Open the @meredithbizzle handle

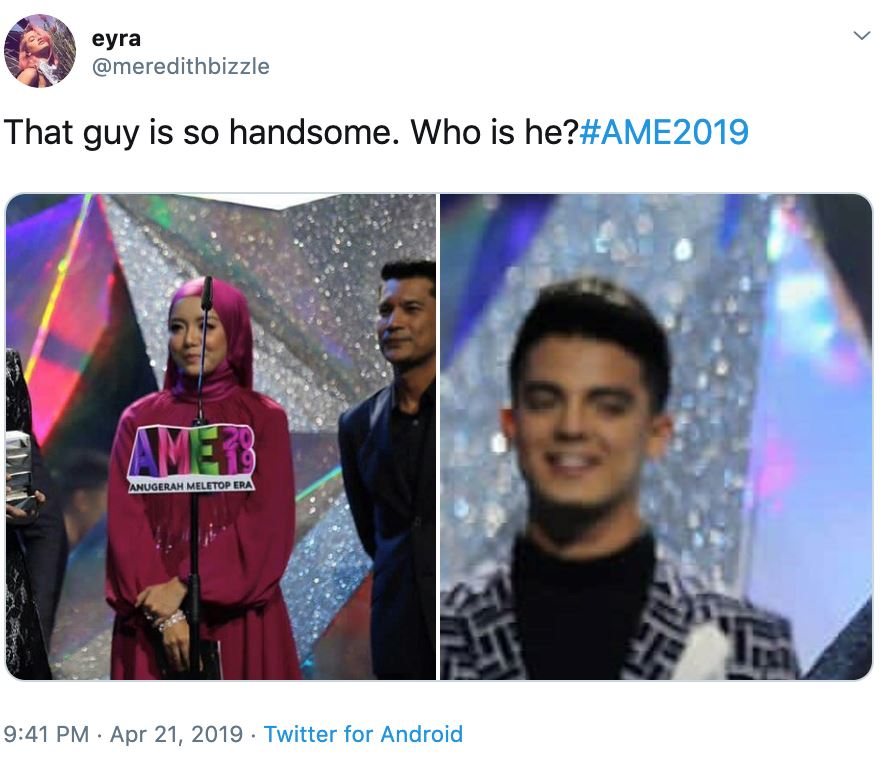[180, 66]
